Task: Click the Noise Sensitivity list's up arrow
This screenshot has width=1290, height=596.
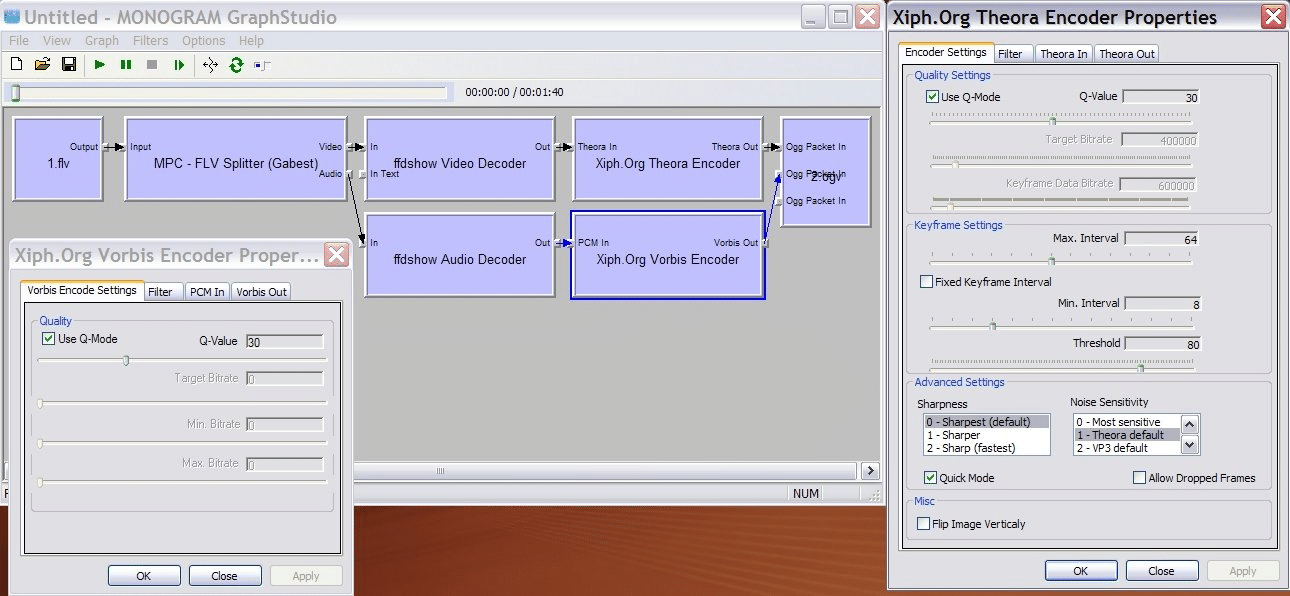Action: pyautogui.click(x=1189, y=424)
